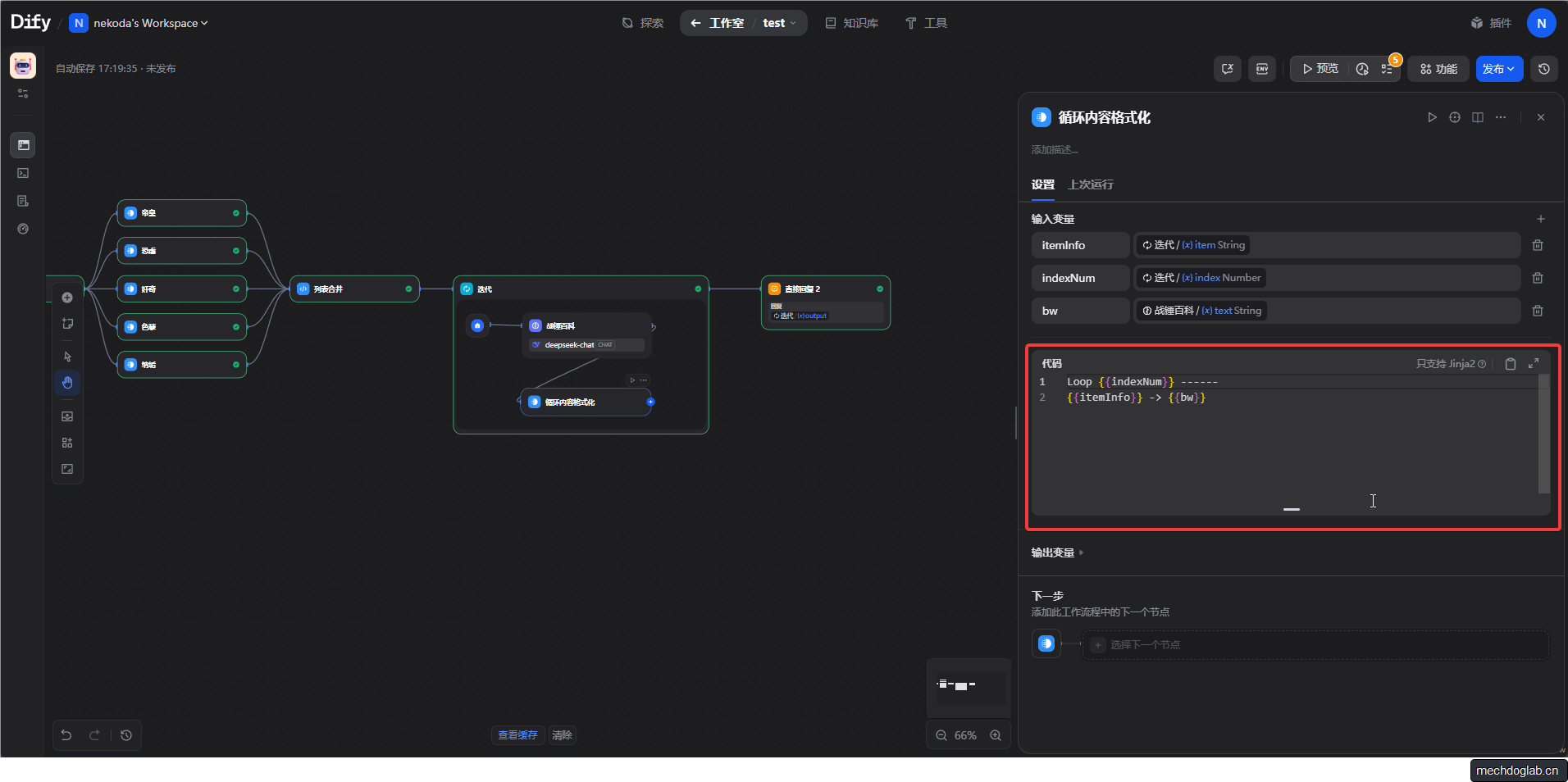The height and width of the screenshot is (782, 1568).
Task: Click the add node plus icon
Action: point(67,298)
